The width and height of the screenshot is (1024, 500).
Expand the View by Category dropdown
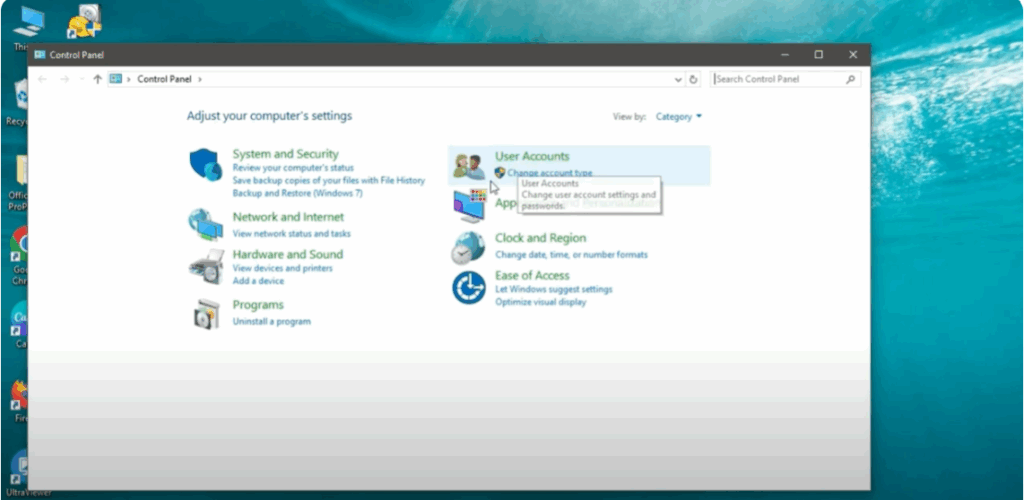(679, 117)
